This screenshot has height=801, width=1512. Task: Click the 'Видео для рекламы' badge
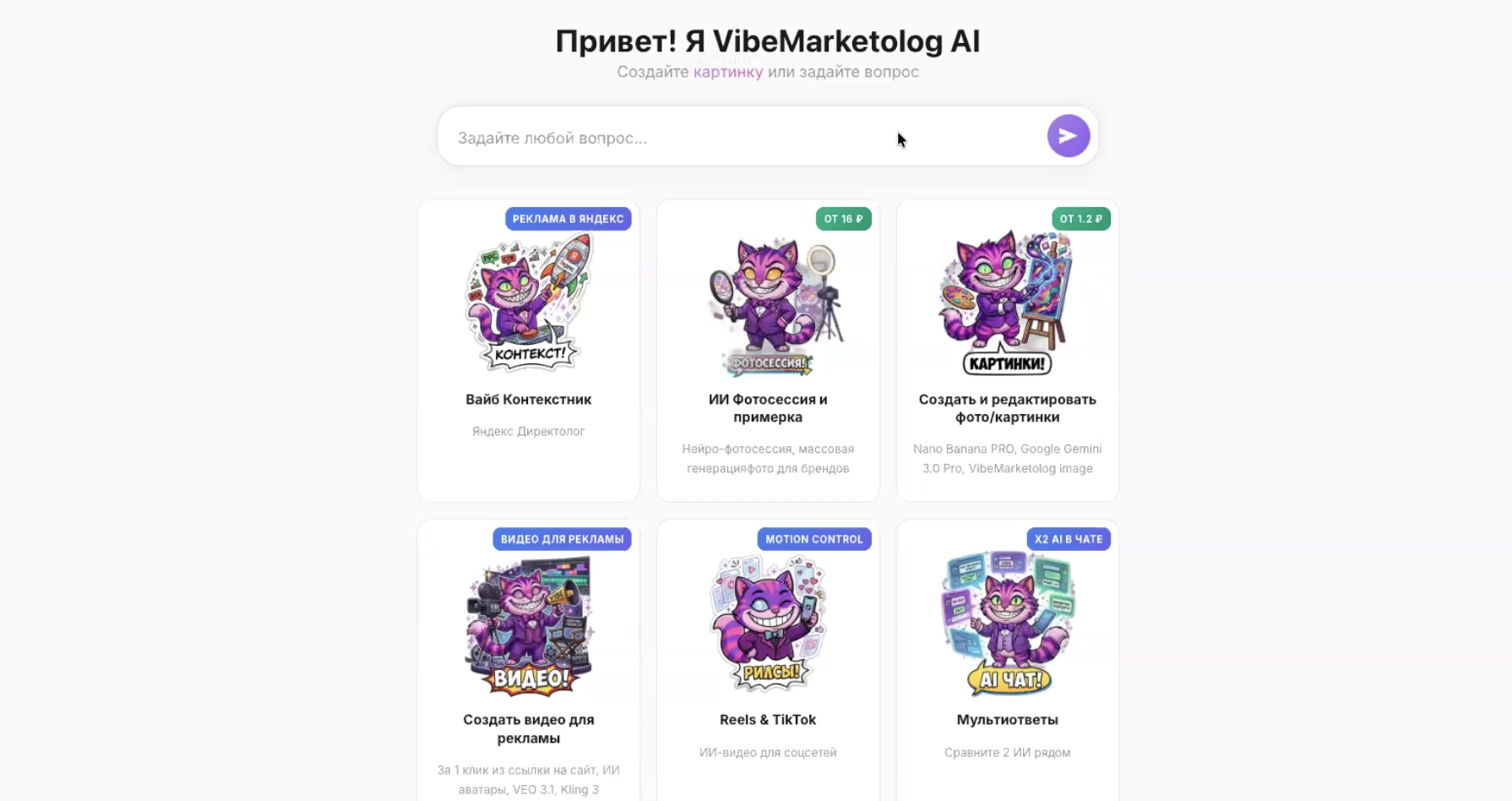pyautogui.click(x=562, y=539)
